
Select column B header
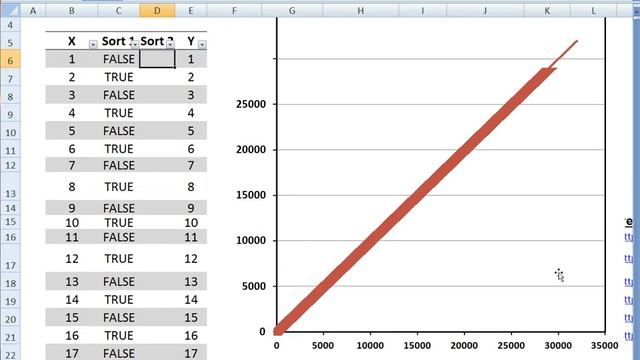click(72, 11)
